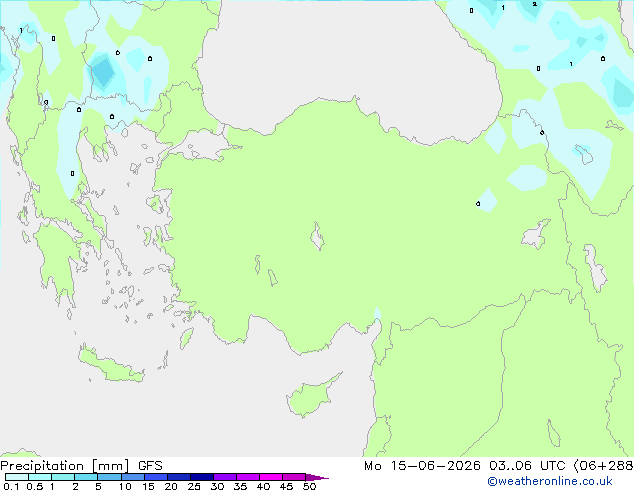Viewport: 634px width, 490px height.
Task: Click the legend value '45'
Action: click(286, 486)
